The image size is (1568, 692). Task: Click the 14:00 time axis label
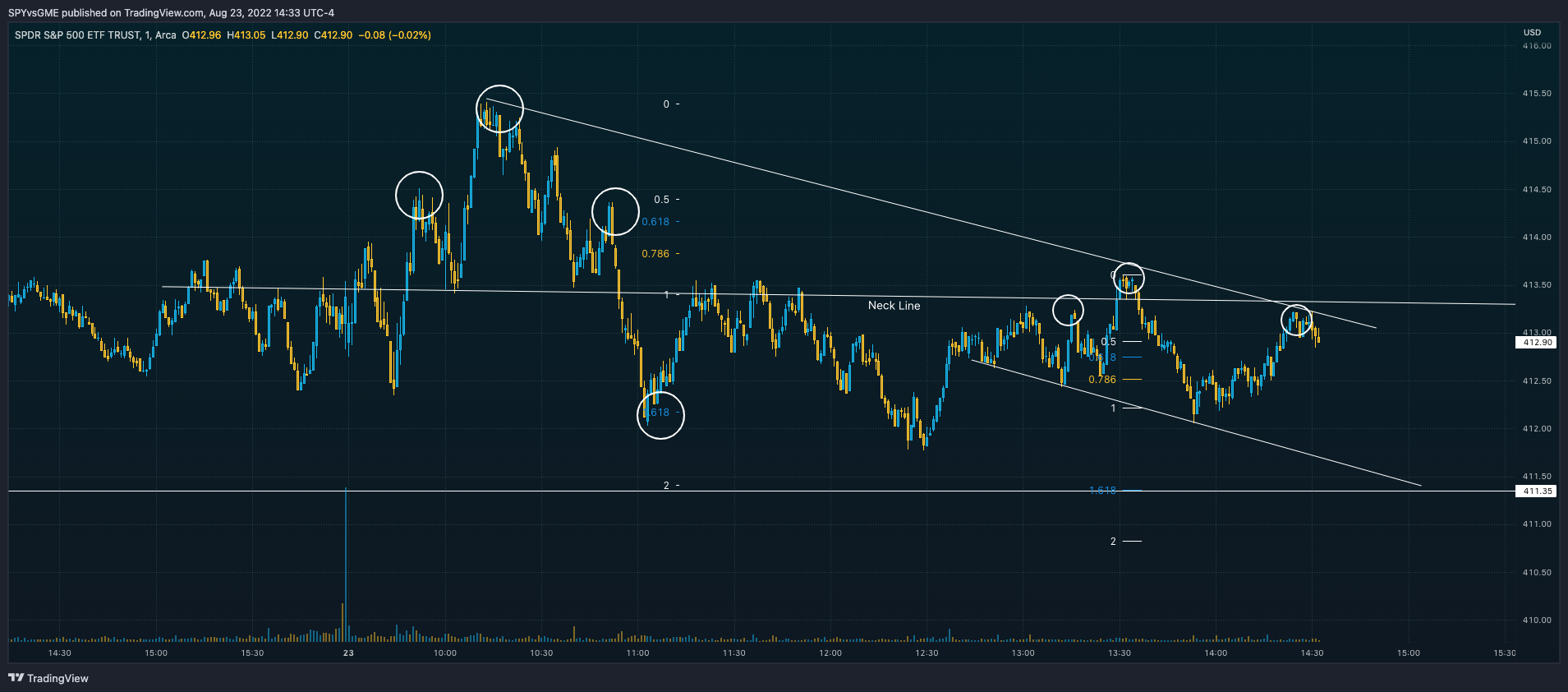[x=1216, y=653]
